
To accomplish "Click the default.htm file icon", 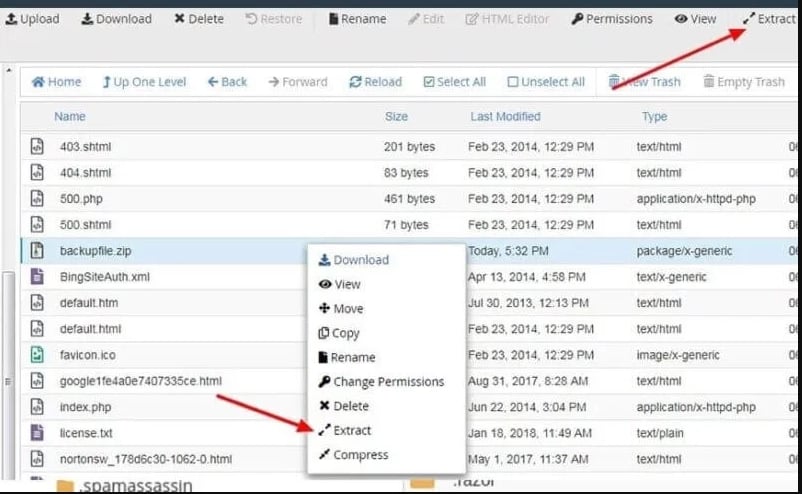I will (x=37, y=303).
